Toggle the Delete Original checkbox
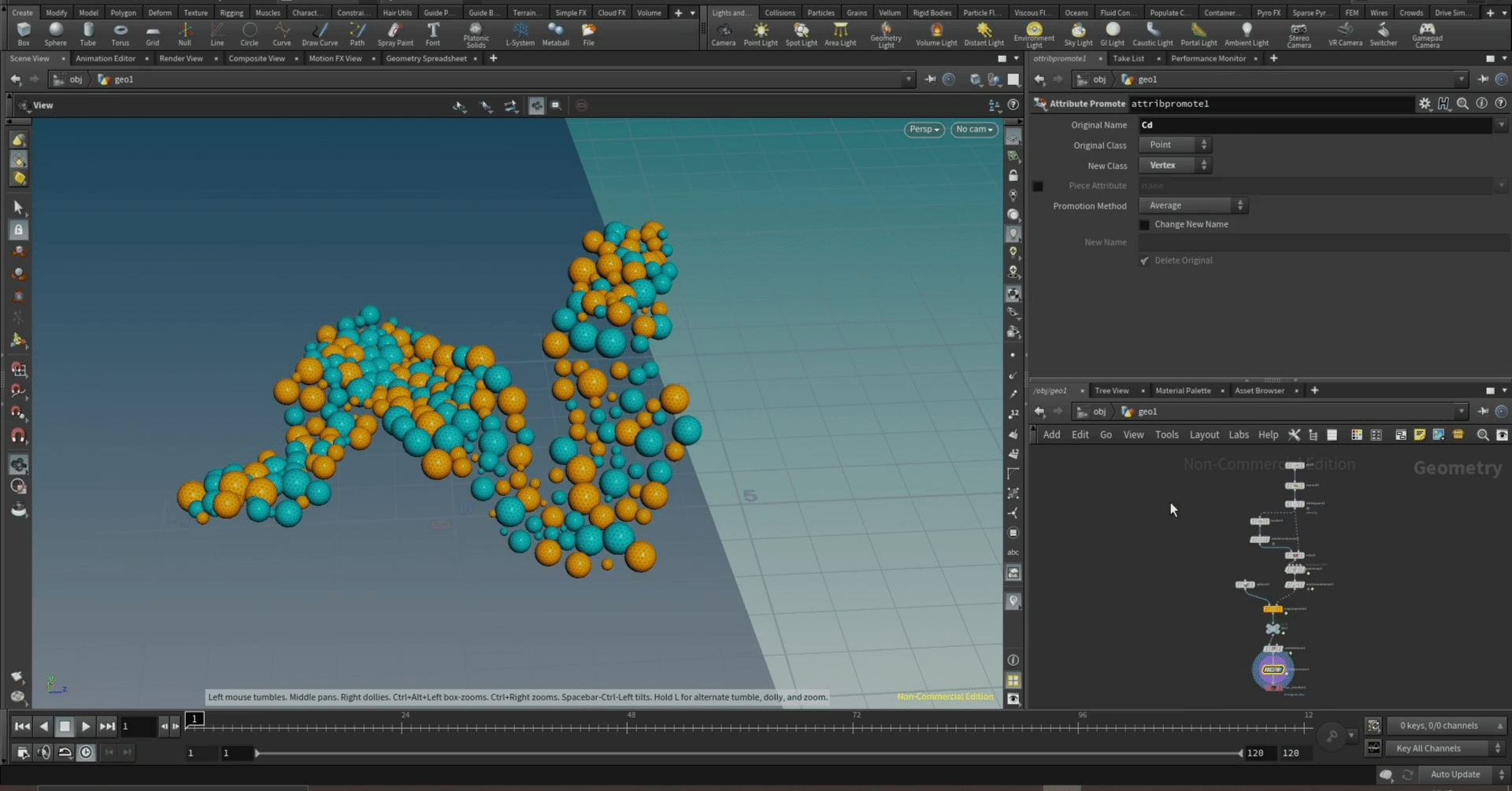Viewport: 1512px width, 791px height. (1145, 261)
